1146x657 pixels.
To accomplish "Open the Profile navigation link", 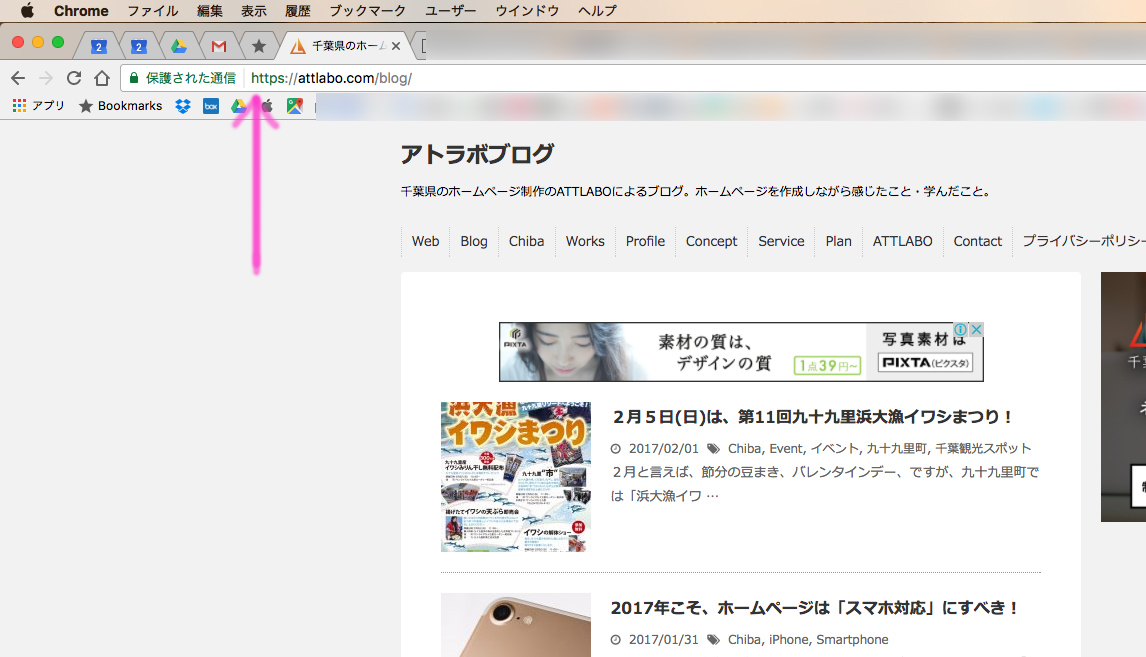I will coord(645,241).
